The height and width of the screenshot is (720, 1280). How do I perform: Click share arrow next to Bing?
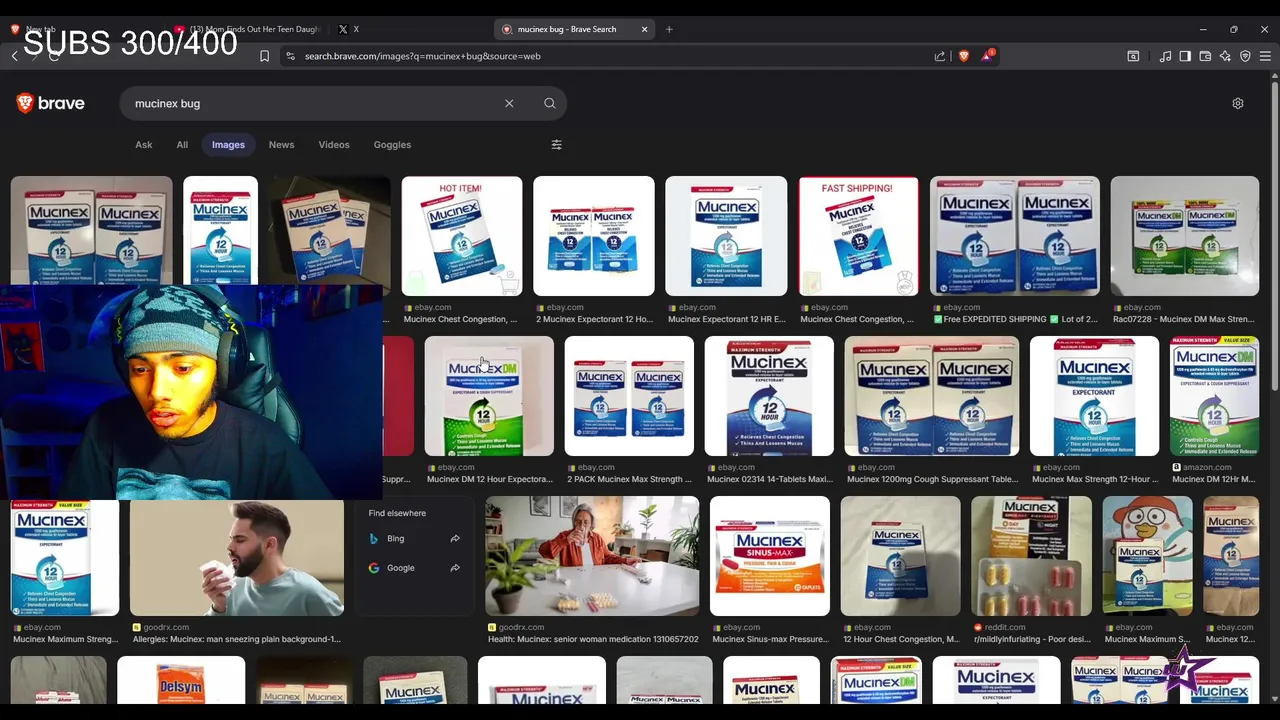coord(455,538)
